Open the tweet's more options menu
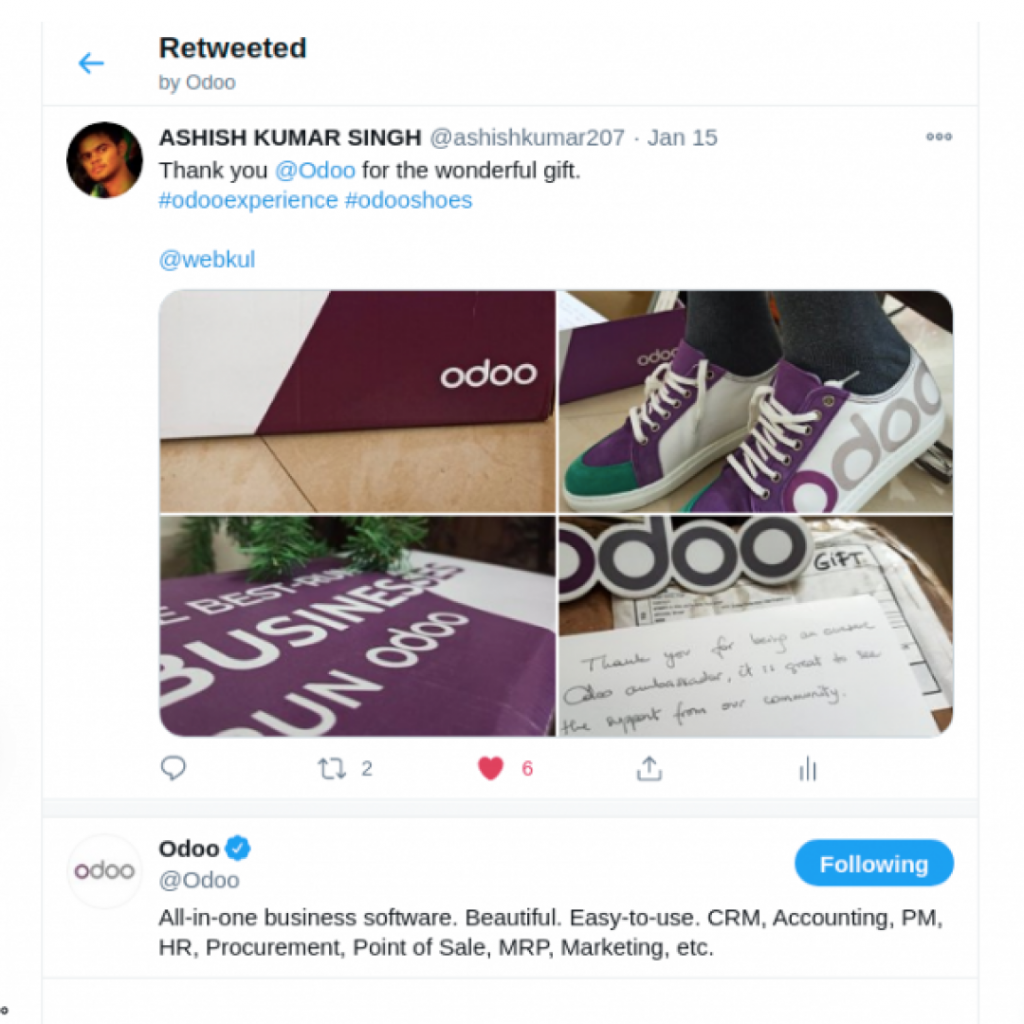Screen dimensions: 1024x1024 pyautogui.click(x=938, y=137)
